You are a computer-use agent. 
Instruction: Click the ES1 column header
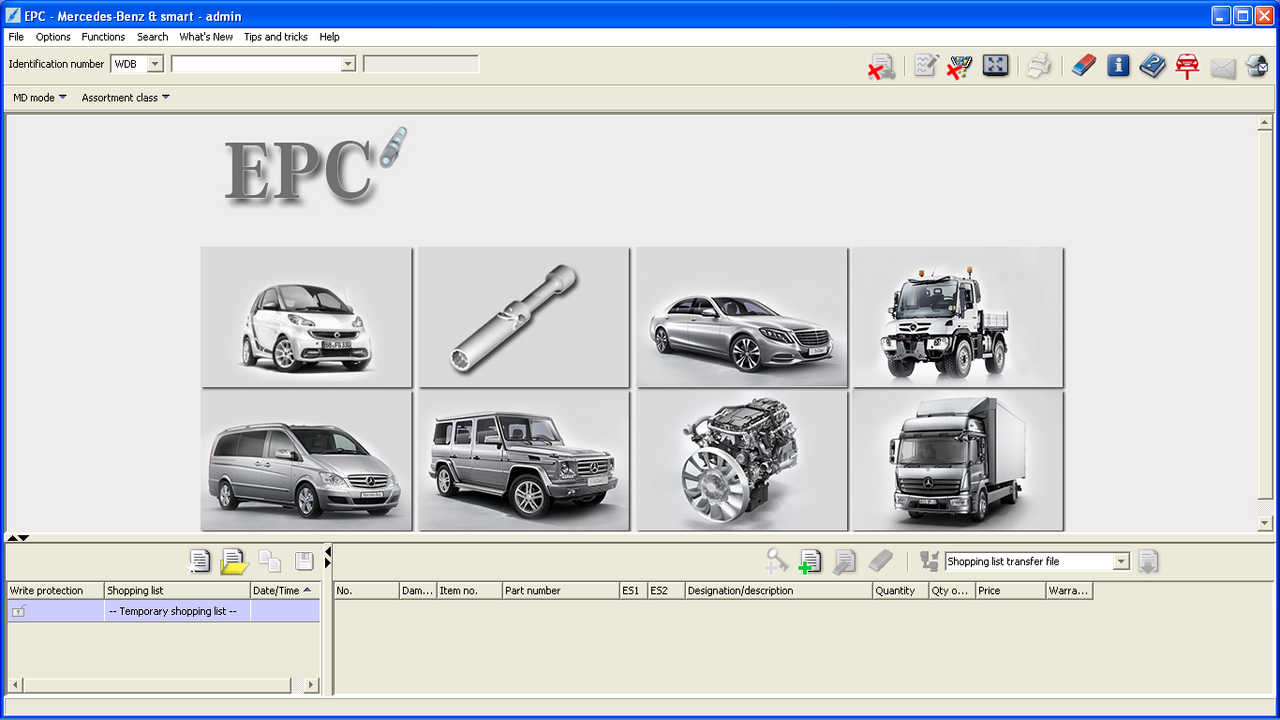(633, 591)
